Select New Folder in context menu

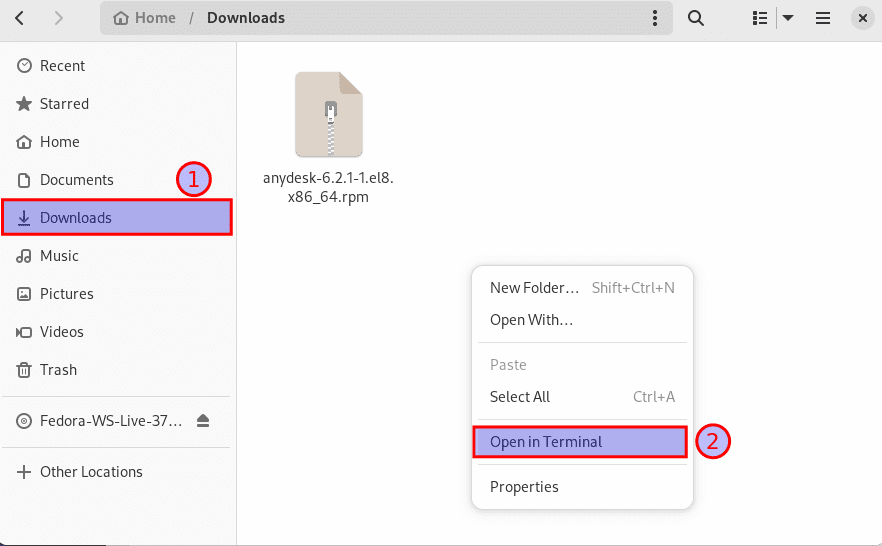coord(535,288)
